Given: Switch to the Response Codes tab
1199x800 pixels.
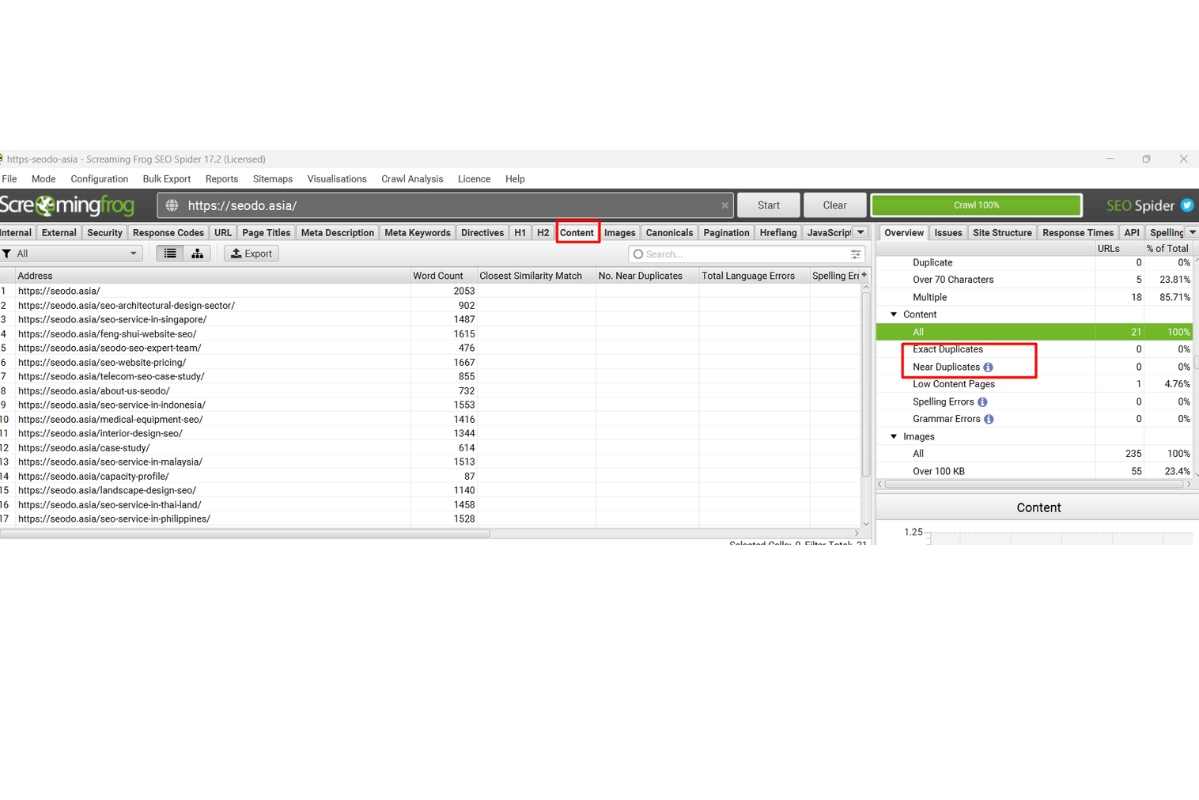Looking at the screenshot, I should pyautogui.click(x=168, y=233).
